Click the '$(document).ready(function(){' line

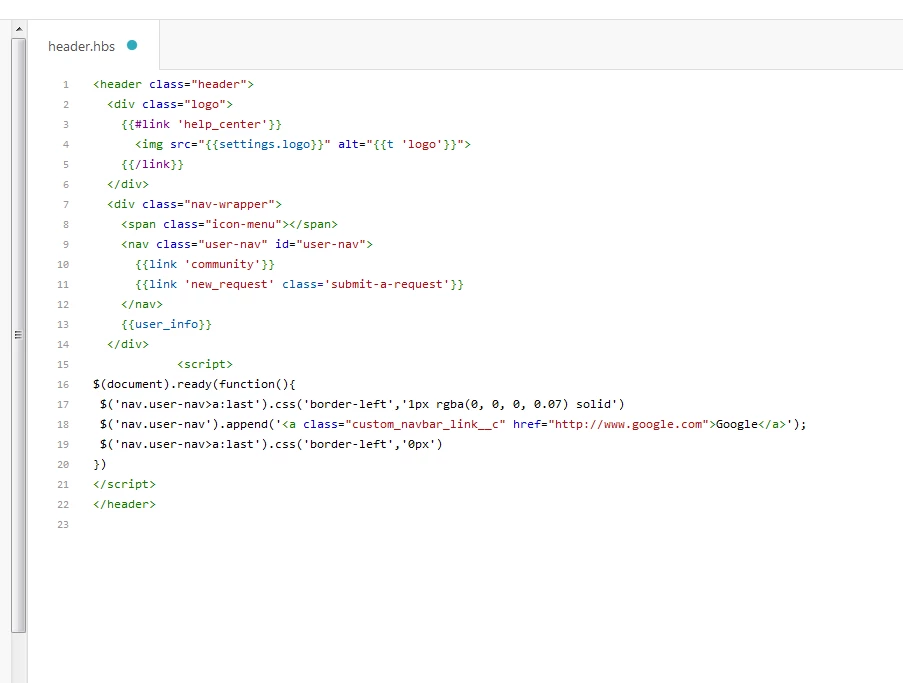pos(194,384)
